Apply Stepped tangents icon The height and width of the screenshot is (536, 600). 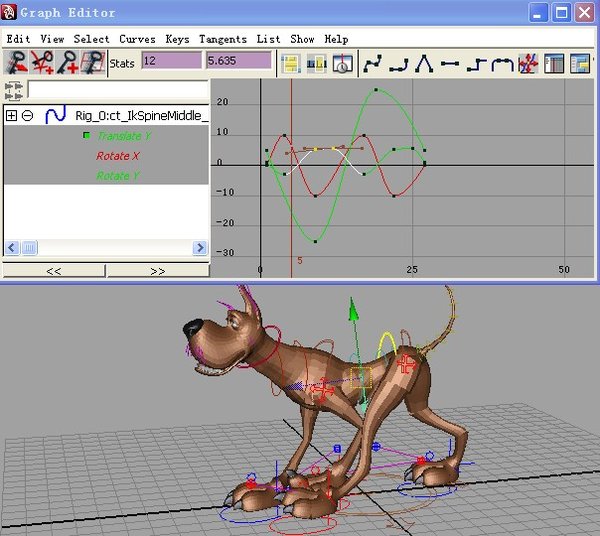[x=476, y=64]
